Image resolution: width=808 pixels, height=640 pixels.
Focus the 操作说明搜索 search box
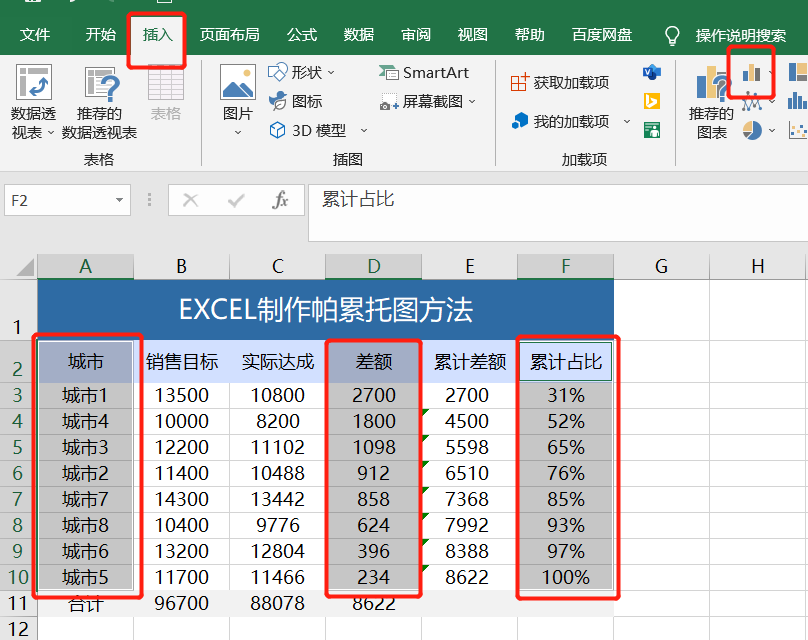coord(740,36)
